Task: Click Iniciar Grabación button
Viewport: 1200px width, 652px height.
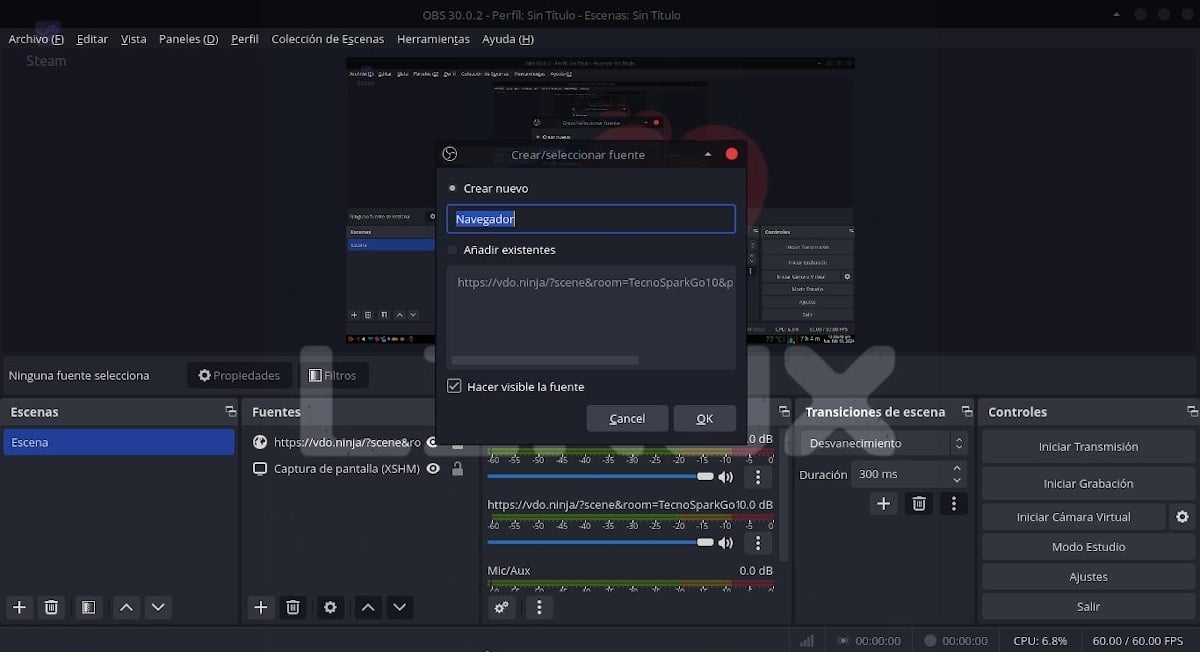Action: pyautogui.click(x=1088, y=483)
